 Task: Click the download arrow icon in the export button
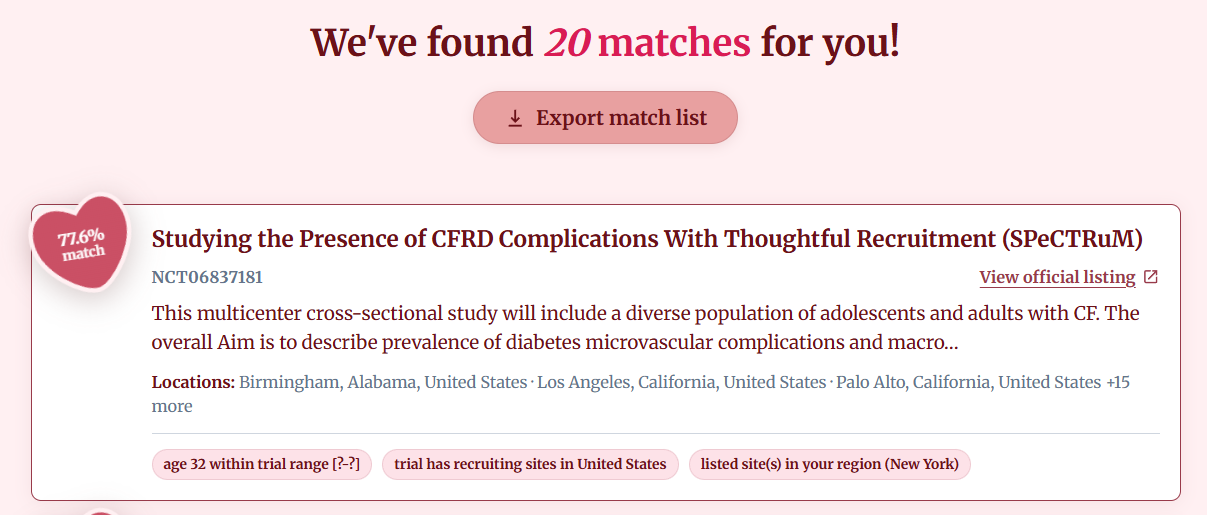pos(515,118)
